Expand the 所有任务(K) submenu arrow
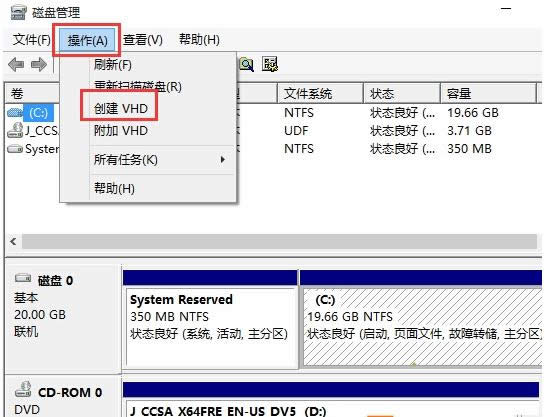The image size is (545, 417). pos(223,160)
